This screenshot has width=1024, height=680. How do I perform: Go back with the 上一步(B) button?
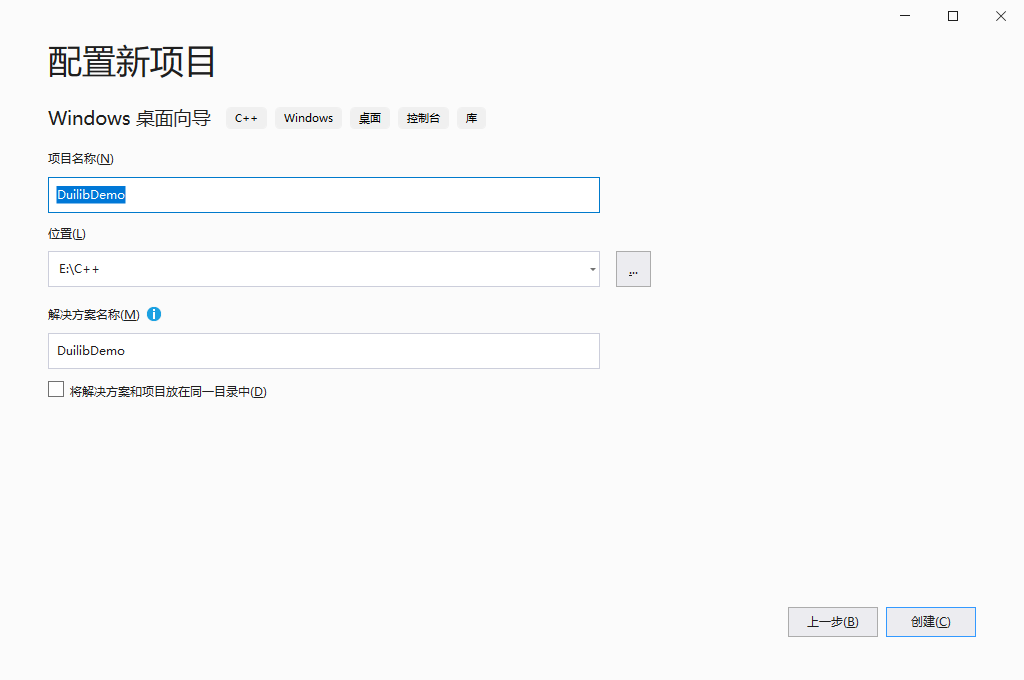pos(832,622)
